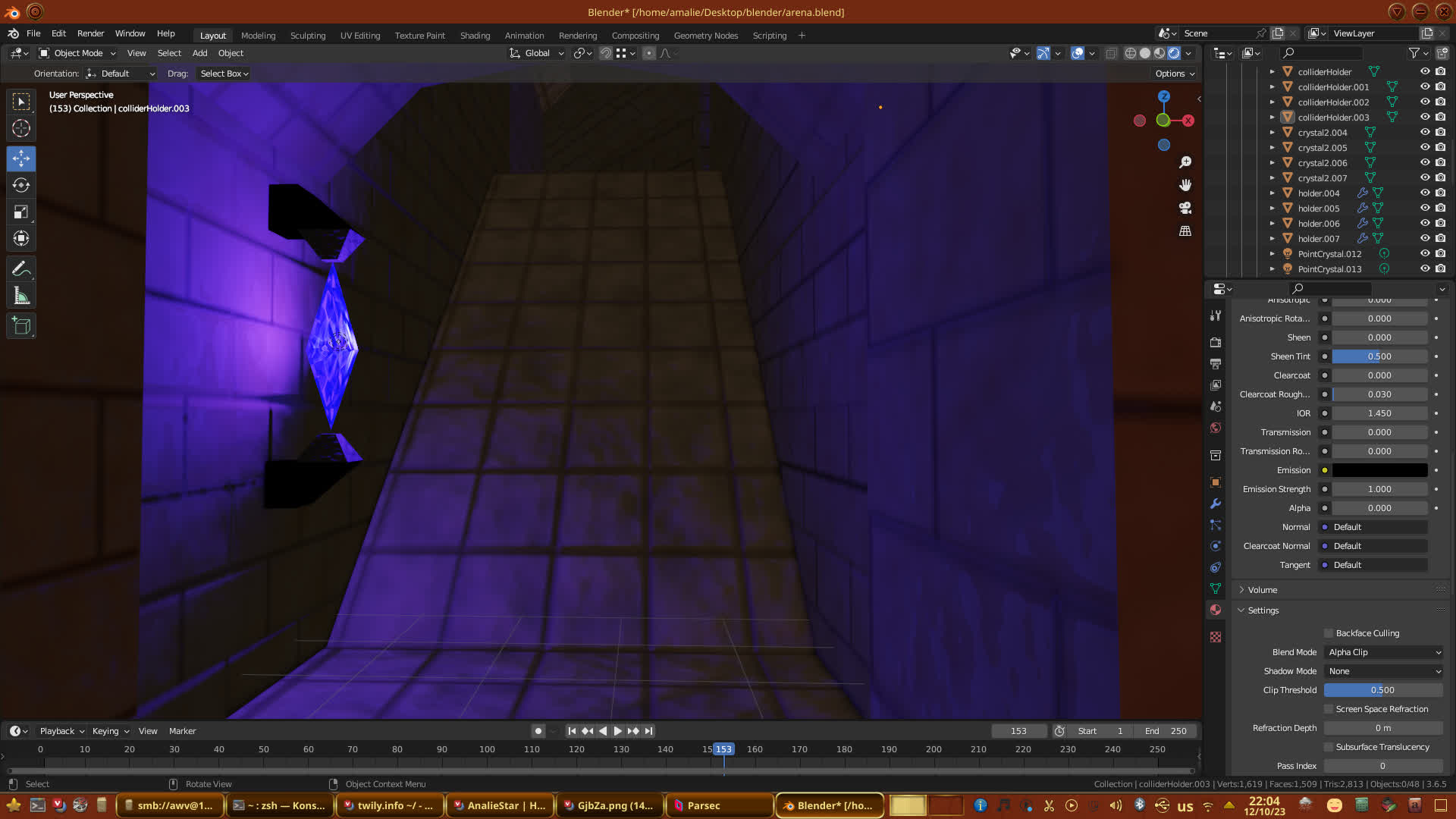Select the Cursor tool in toolbar
1456x819 pixels.
click(21, 128)
